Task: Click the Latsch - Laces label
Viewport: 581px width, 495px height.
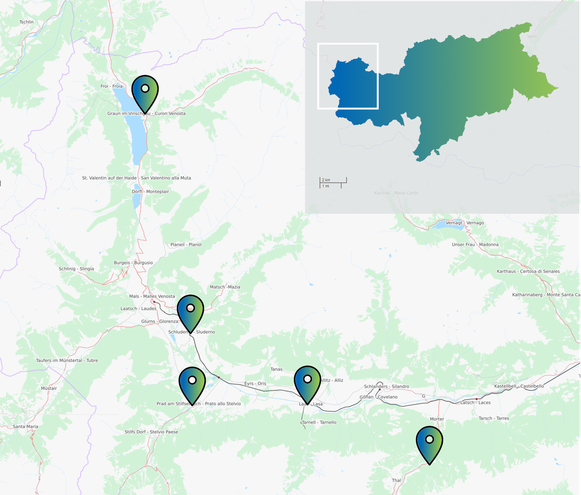Action: (475, 402)
